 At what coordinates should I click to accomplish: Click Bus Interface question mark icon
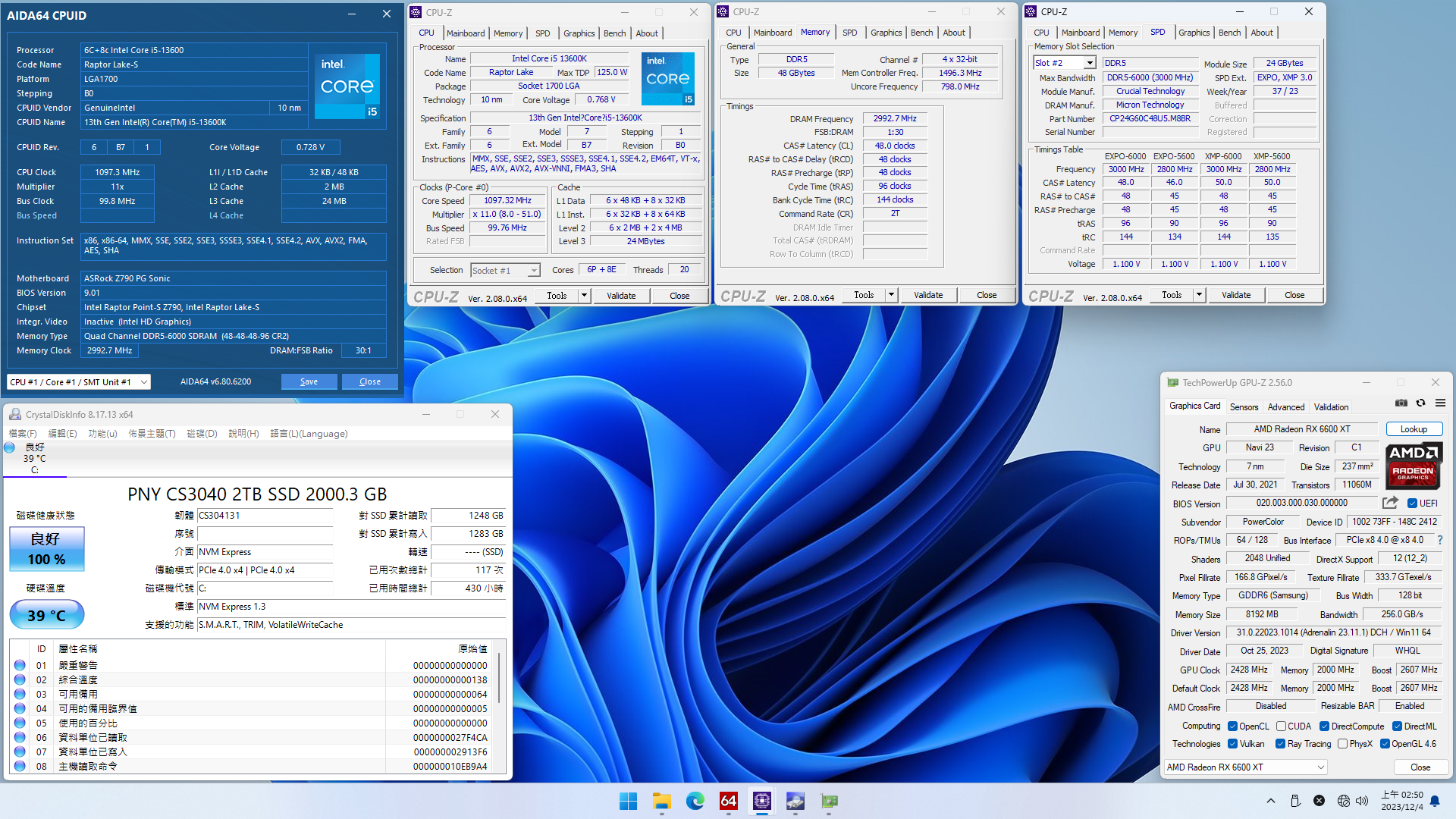[x=1439, y=540]
